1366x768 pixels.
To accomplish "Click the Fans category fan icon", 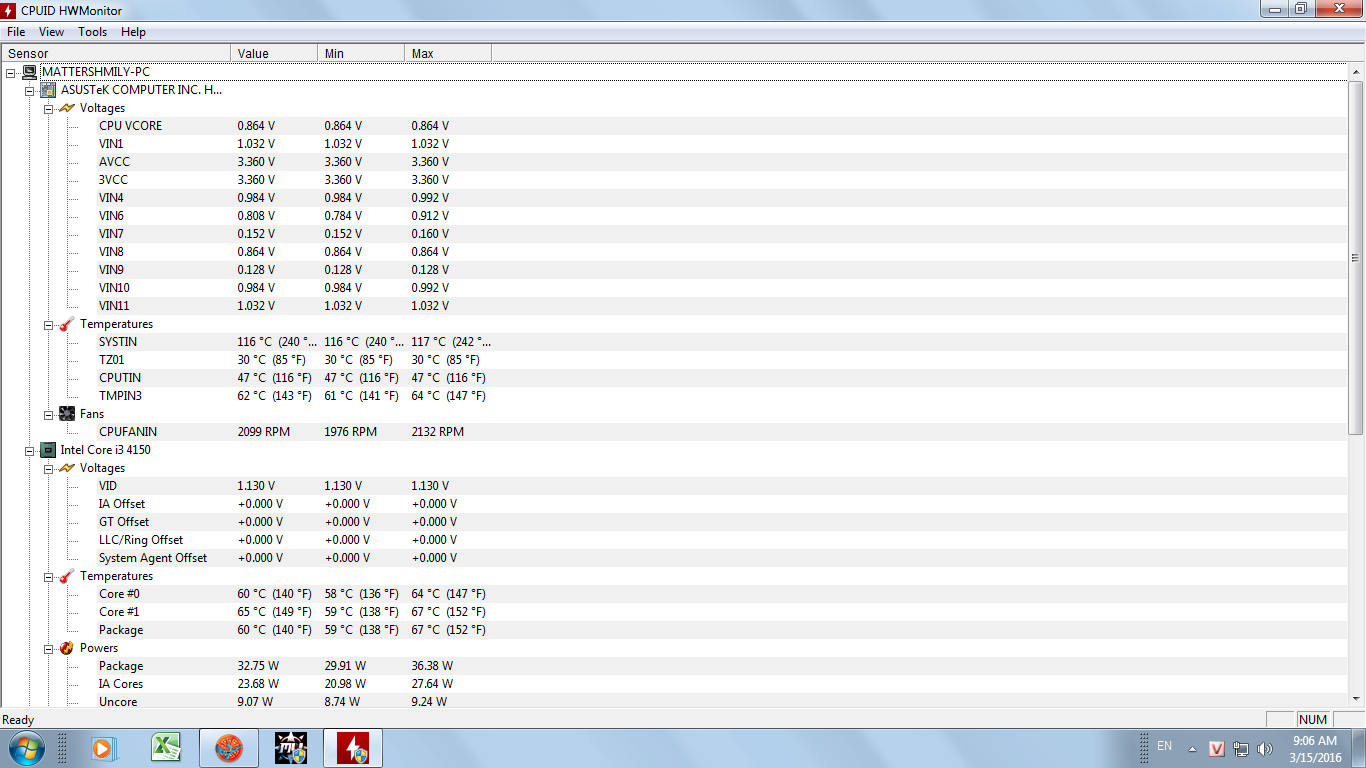I will coord(67,414).
